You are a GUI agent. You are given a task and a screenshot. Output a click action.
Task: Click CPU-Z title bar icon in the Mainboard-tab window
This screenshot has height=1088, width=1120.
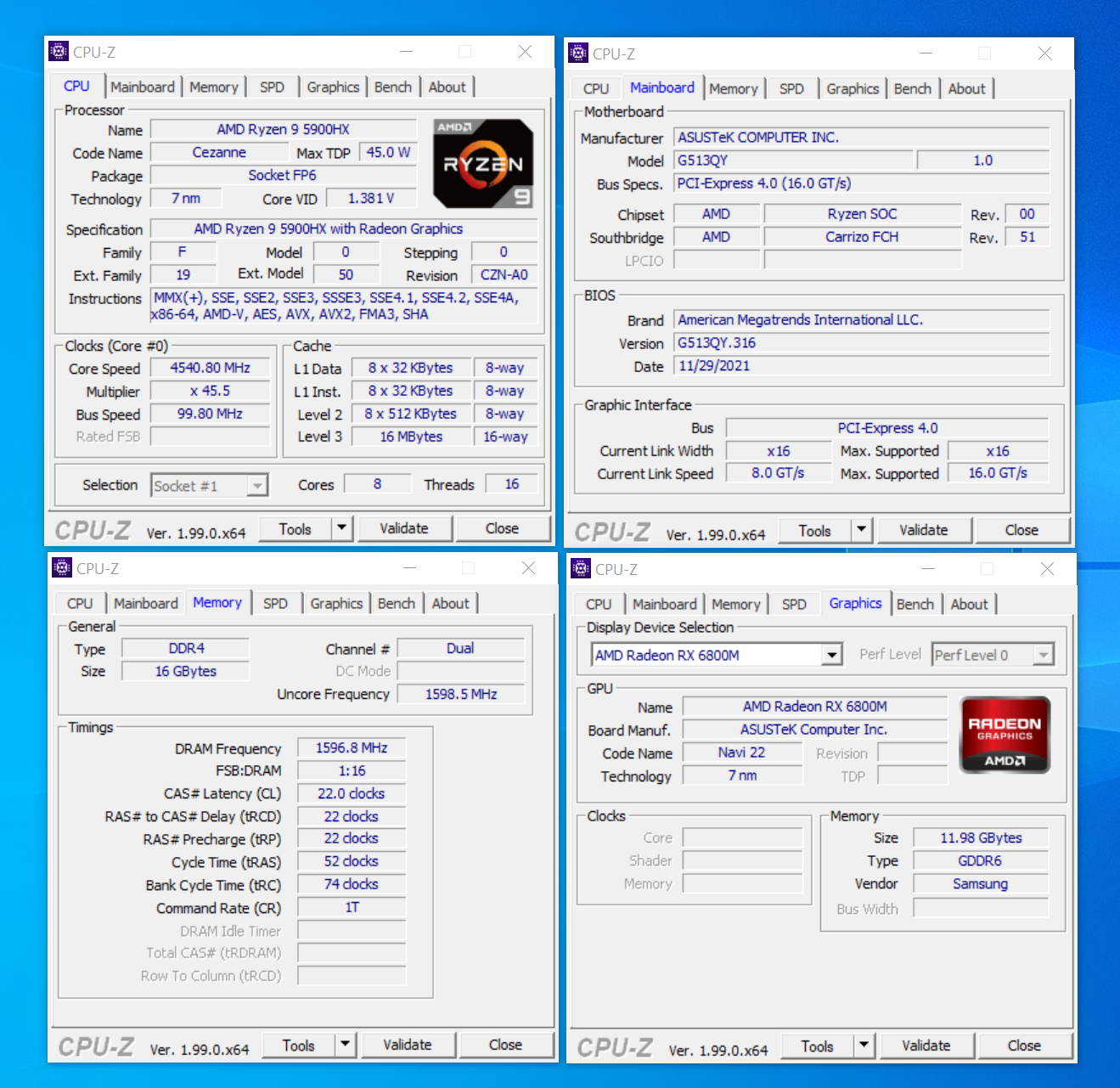(578, 54)
